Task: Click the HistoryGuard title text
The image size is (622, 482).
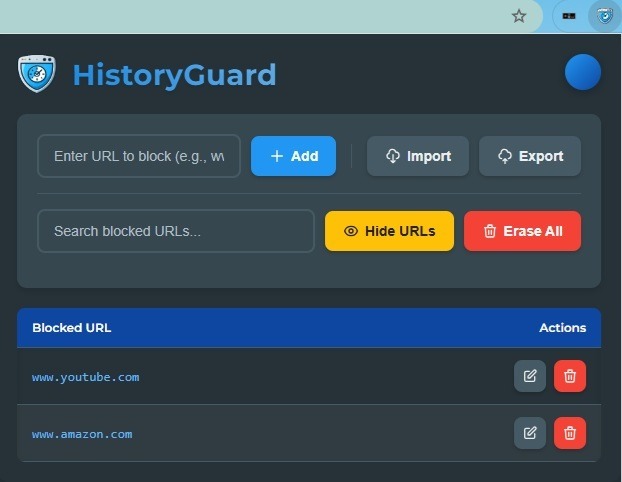Action: pos(175,75)
